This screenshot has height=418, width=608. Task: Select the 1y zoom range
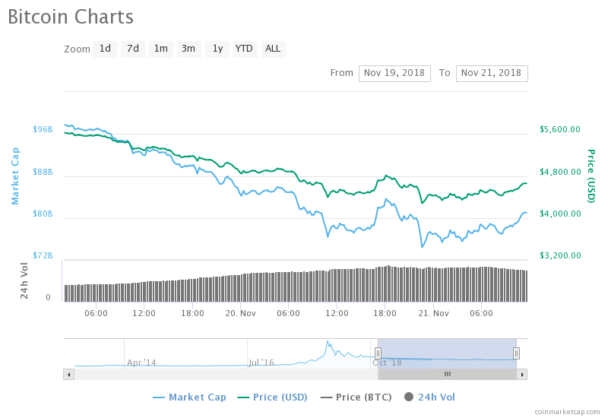[x=217, y=49]
